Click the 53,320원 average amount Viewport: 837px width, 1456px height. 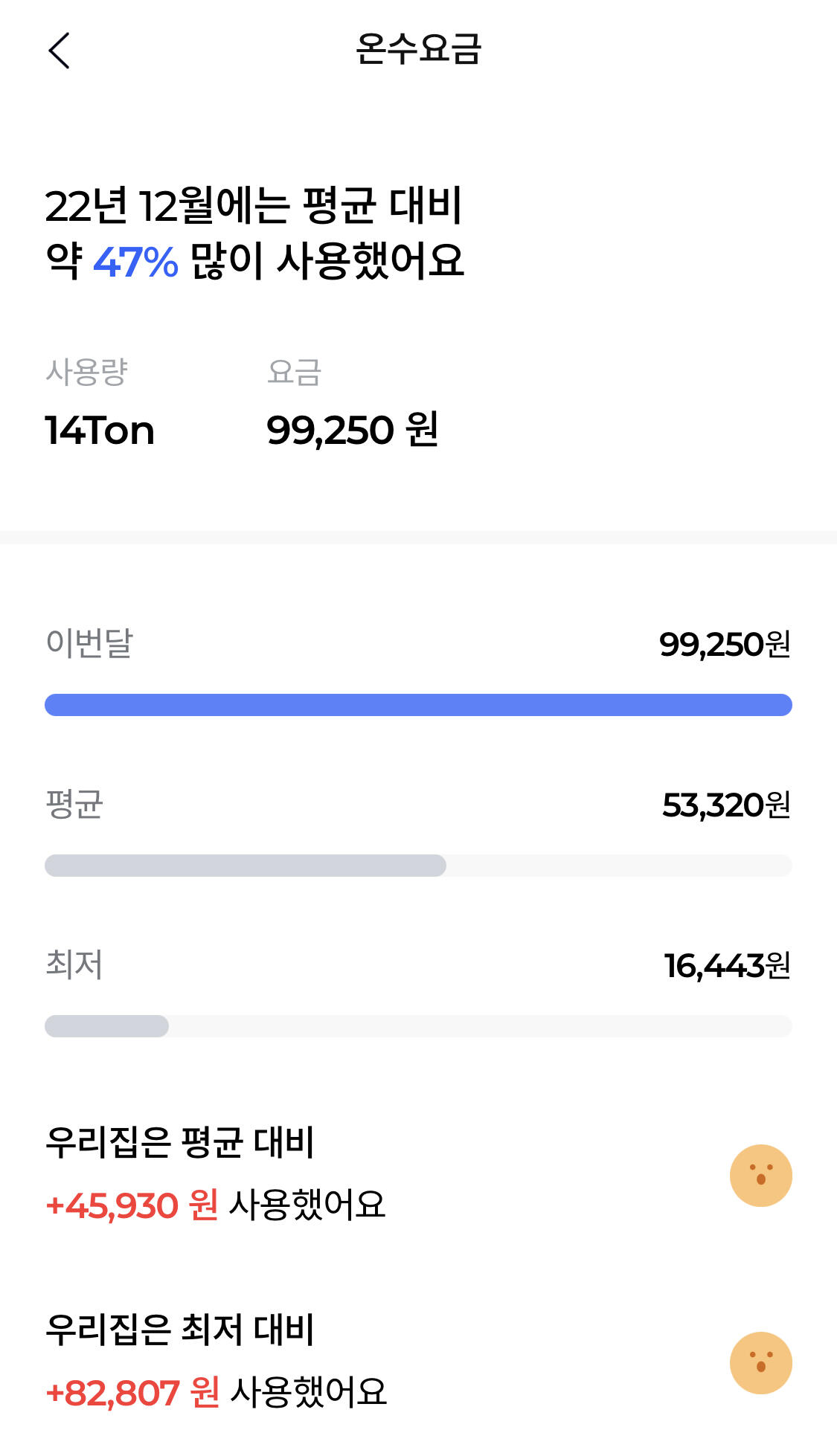(x=725, y=805)
